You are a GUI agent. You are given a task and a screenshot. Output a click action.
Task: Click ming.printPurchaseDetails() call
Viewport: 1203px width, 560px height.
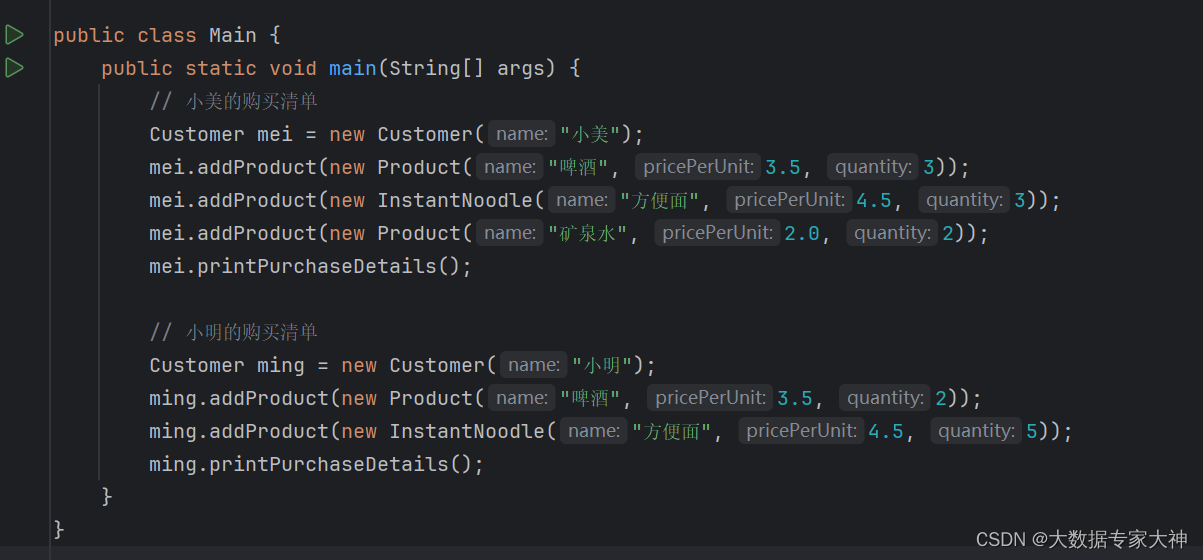316,464
